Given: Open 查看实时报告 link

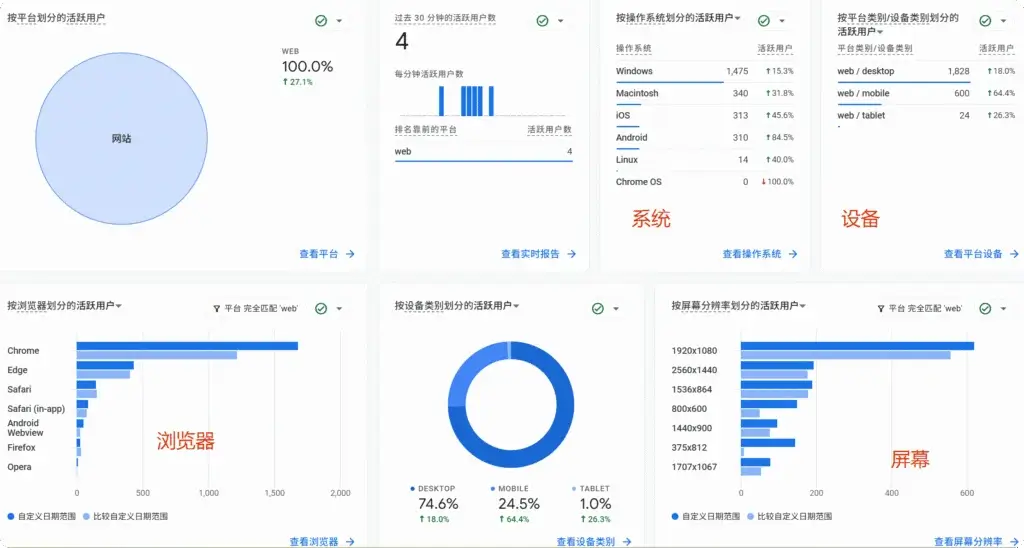Looking at the screenshot, I should 539,254.
